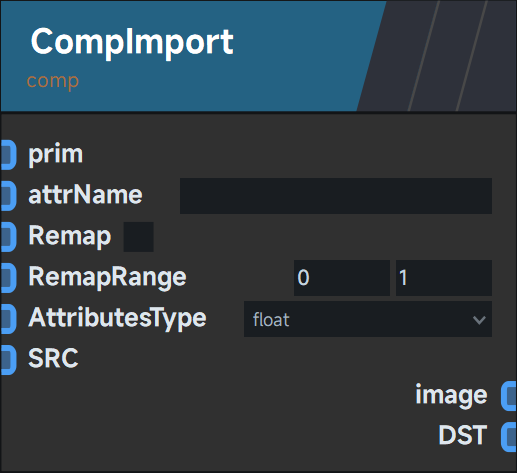Viewport: 517px width, 473px height.
Task: Click the prim input socket
Action: coord(8,155)
